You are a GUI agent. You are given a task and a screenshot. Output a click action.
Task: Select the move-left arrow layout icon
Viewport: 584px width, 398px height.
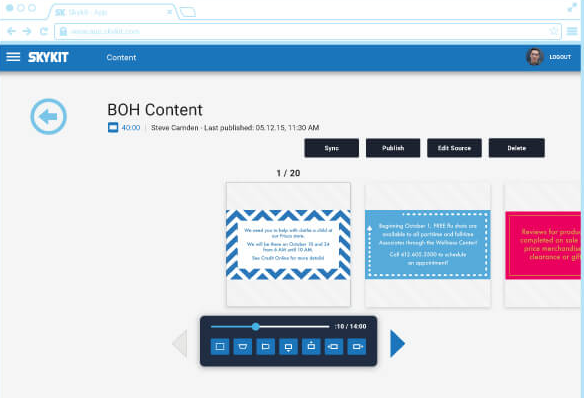tap(334, 347)
